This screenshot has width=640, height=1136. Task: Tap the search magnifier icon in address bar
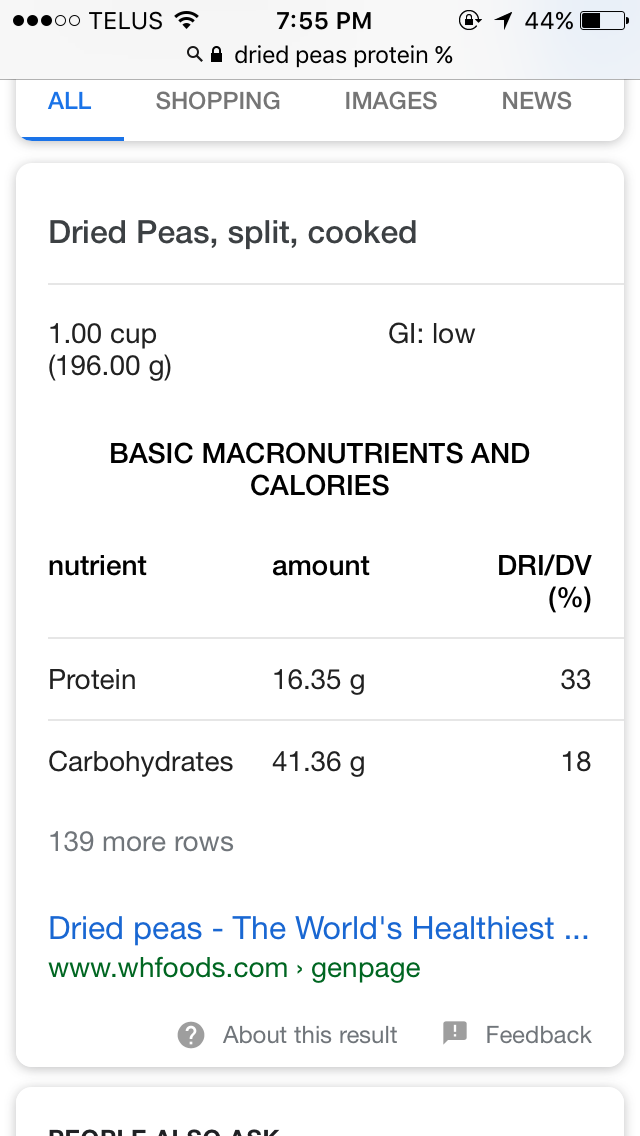[195, 55]
